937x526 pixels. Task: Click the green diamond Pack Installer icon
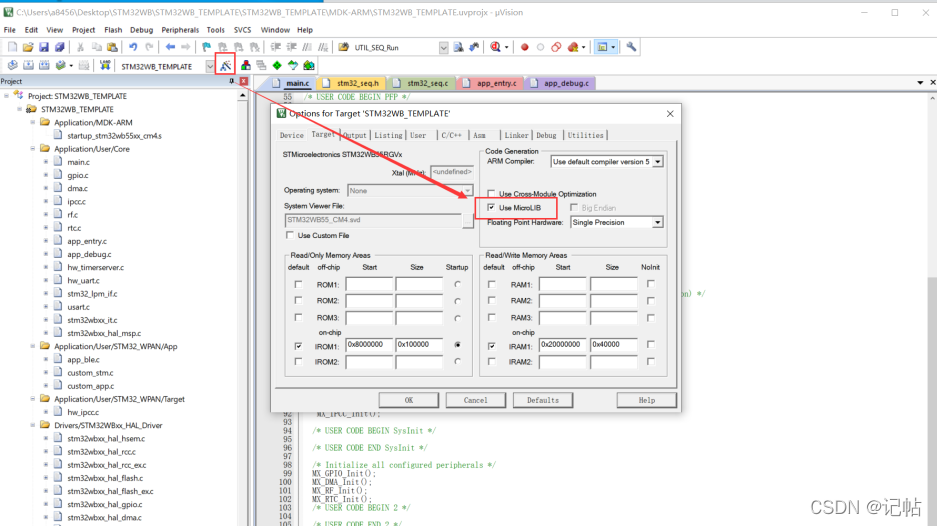click(x=277, y=66)
